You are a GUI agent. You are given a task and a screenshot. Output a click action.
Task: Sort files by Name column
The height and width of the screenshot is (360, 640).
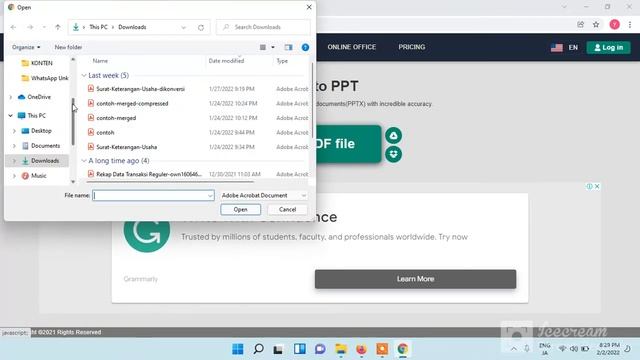tap(100, 61)
